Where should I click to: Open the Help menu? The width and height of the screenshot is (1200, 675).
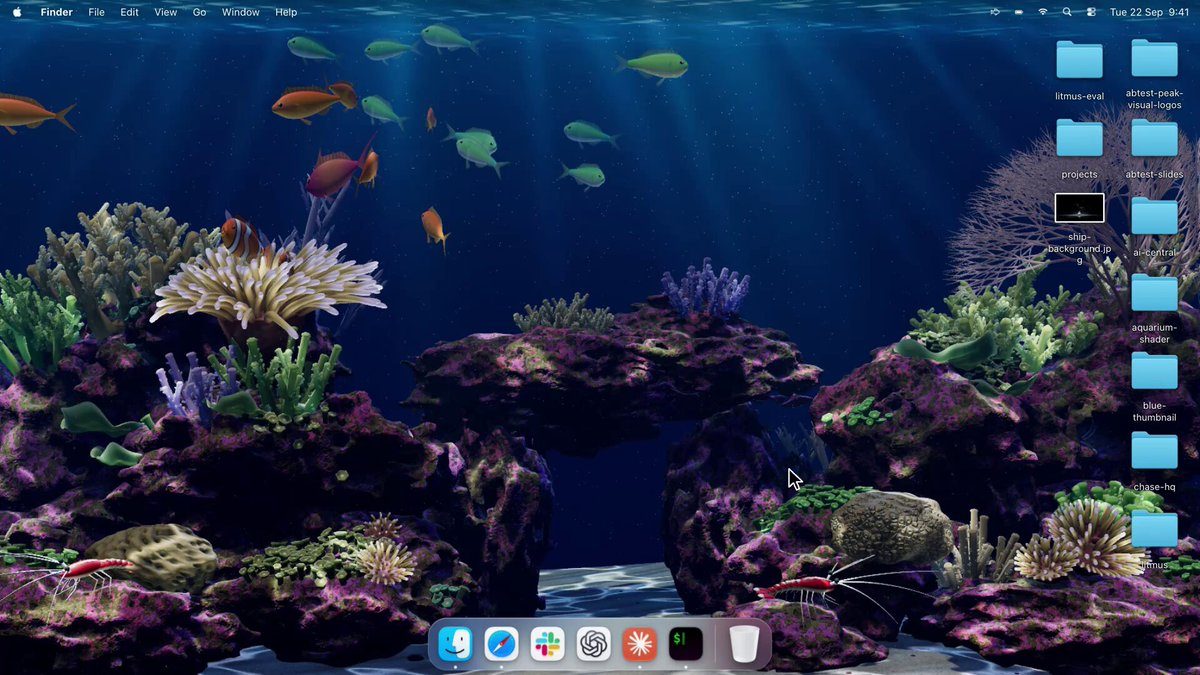coord(286,12)
